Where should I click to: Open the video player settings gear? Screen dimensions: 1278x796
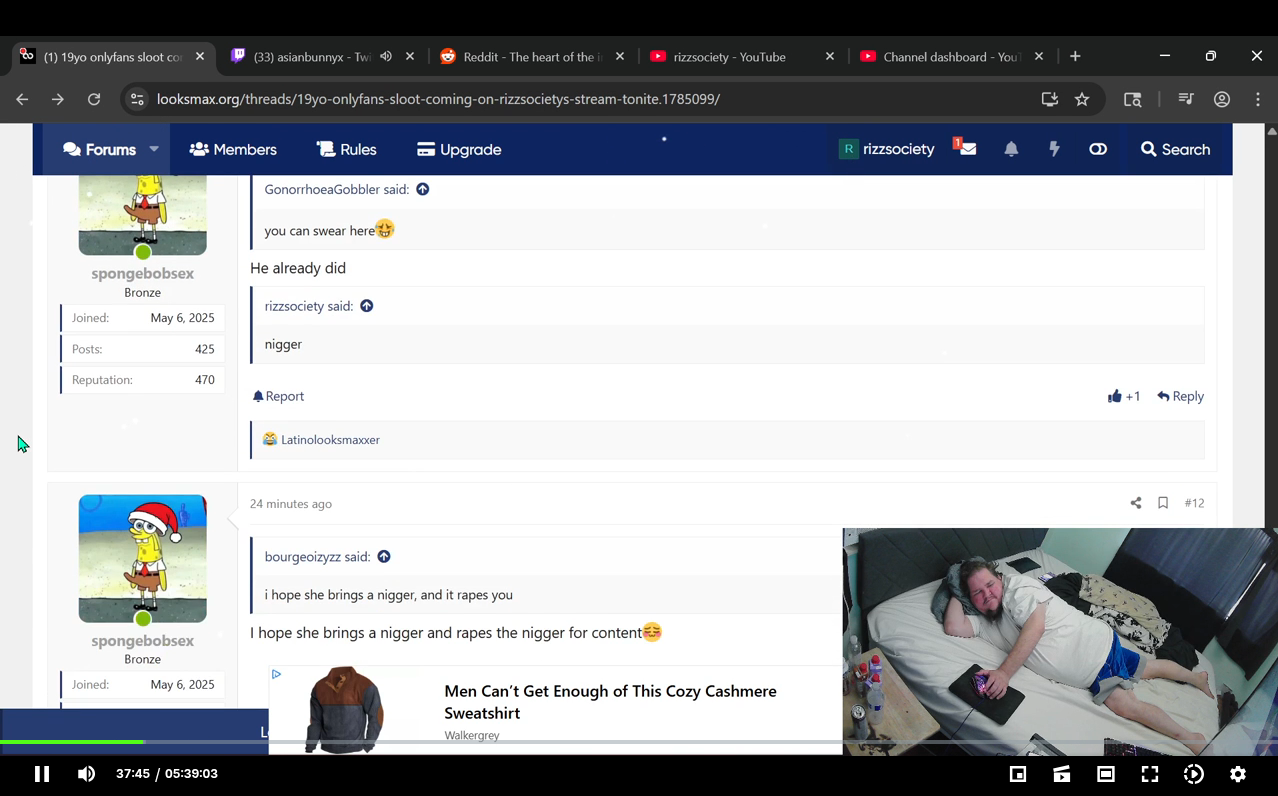pyautogui.click(x=1238, y=773)
